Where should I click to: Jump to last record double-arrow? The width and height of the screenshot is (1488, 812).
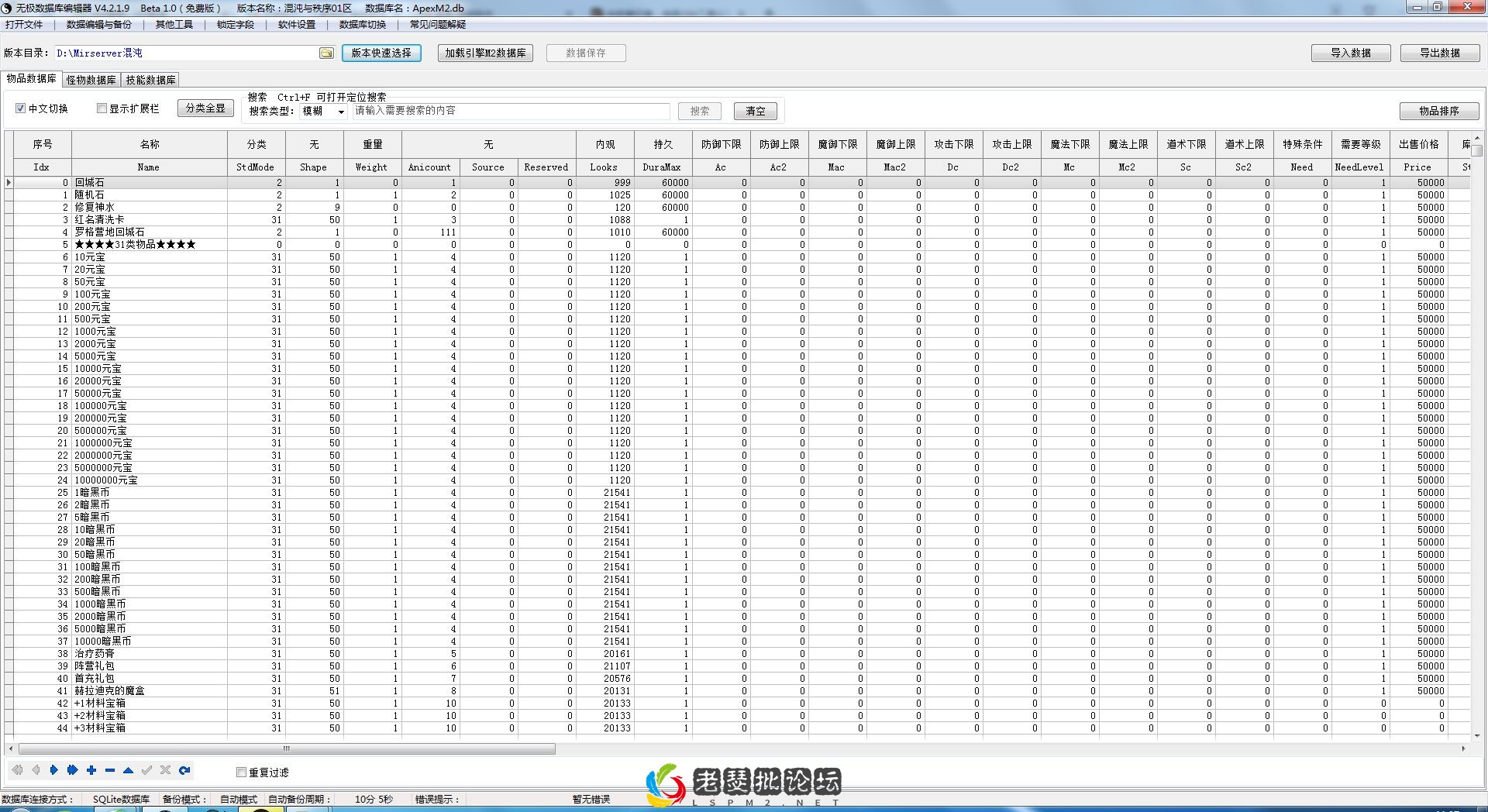tap(72, 770)
